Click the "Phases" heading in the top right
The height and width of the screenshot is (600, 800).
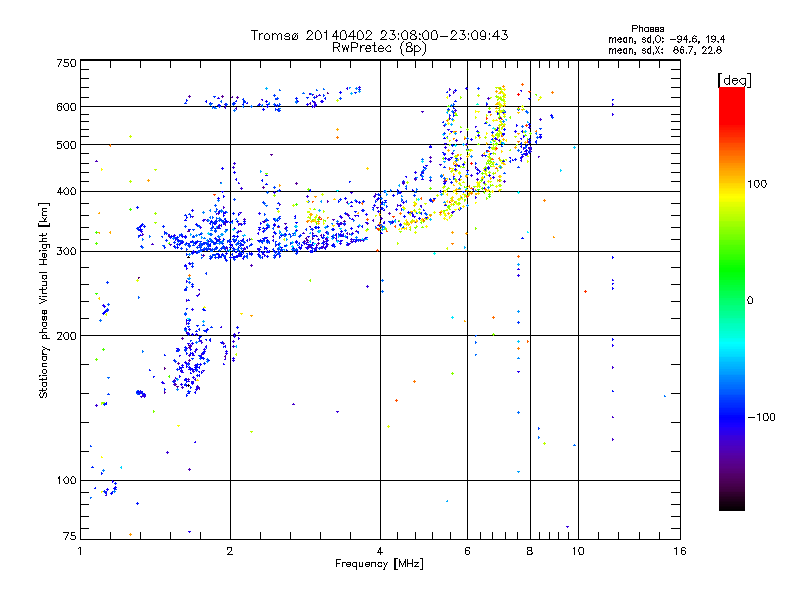pyautogui.click(x=647, y=29)
